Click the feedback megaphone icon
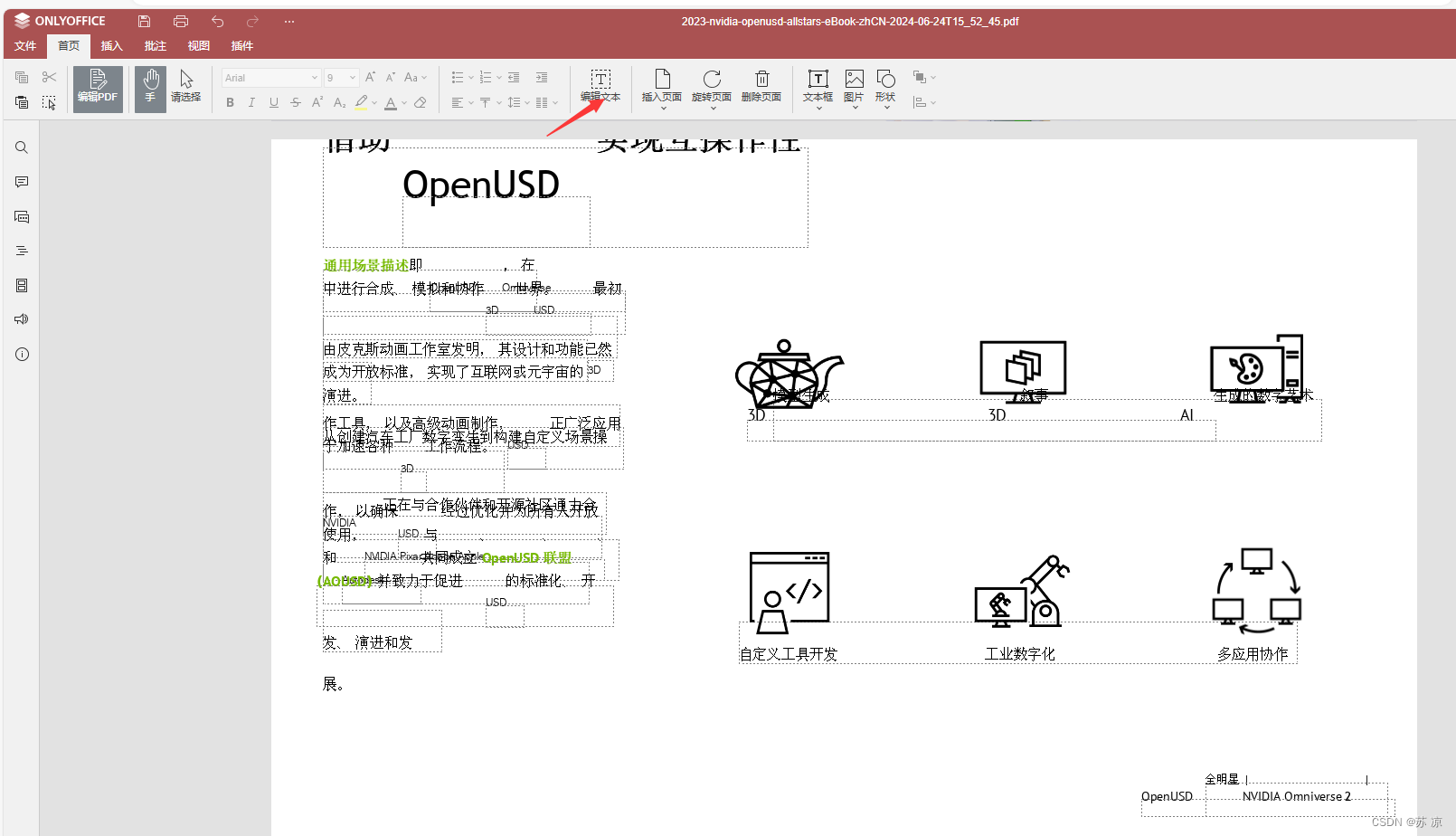Viewport: 1456px width, 836px height. (x=22, y=319)
